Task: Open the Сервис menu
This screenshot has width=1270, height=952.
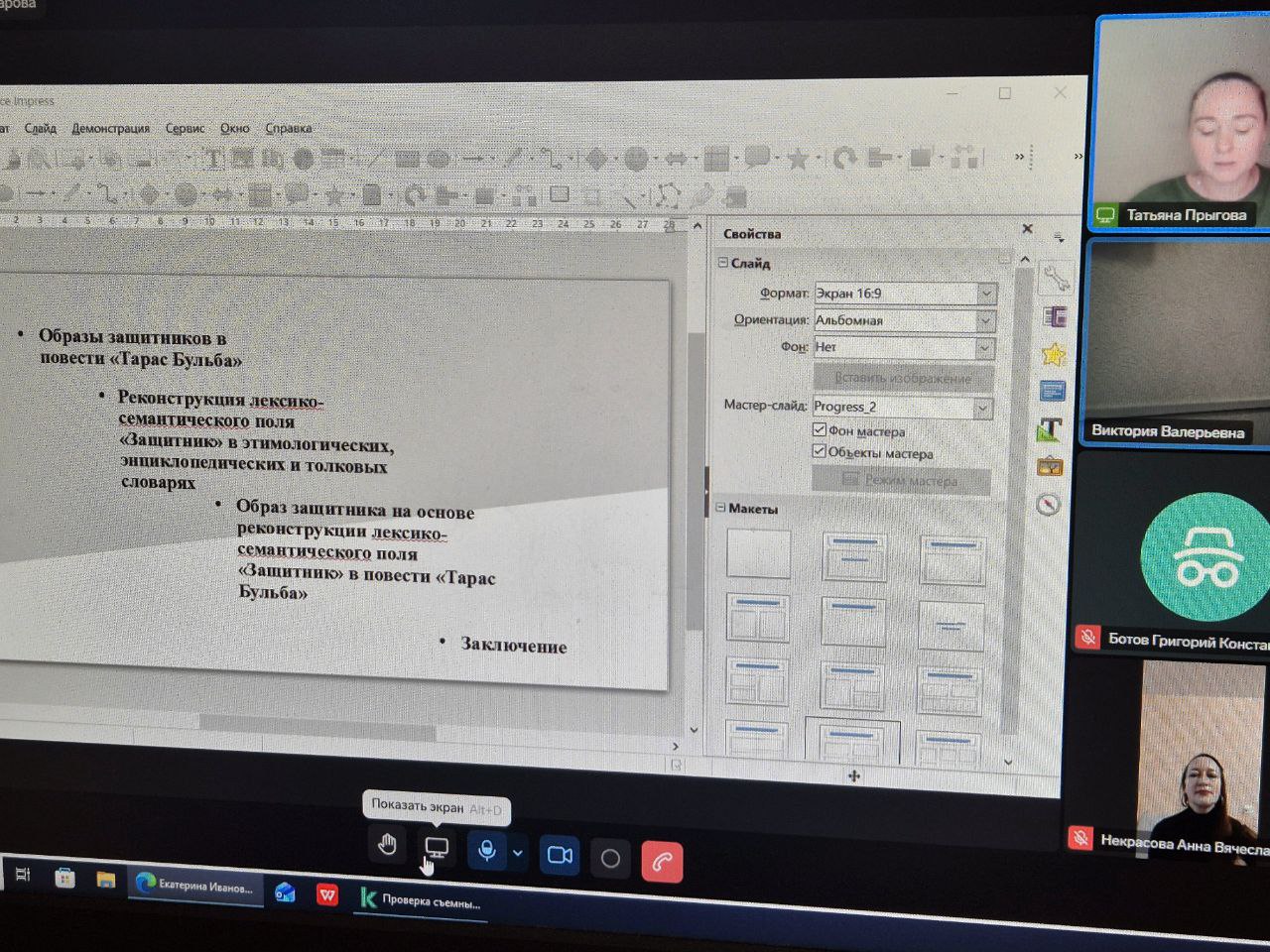Action: 185,128
